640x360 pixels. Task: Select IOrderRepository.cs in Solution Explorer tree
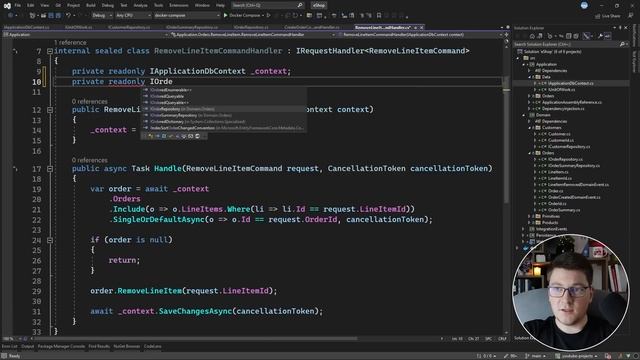click(x=565, y=160)
